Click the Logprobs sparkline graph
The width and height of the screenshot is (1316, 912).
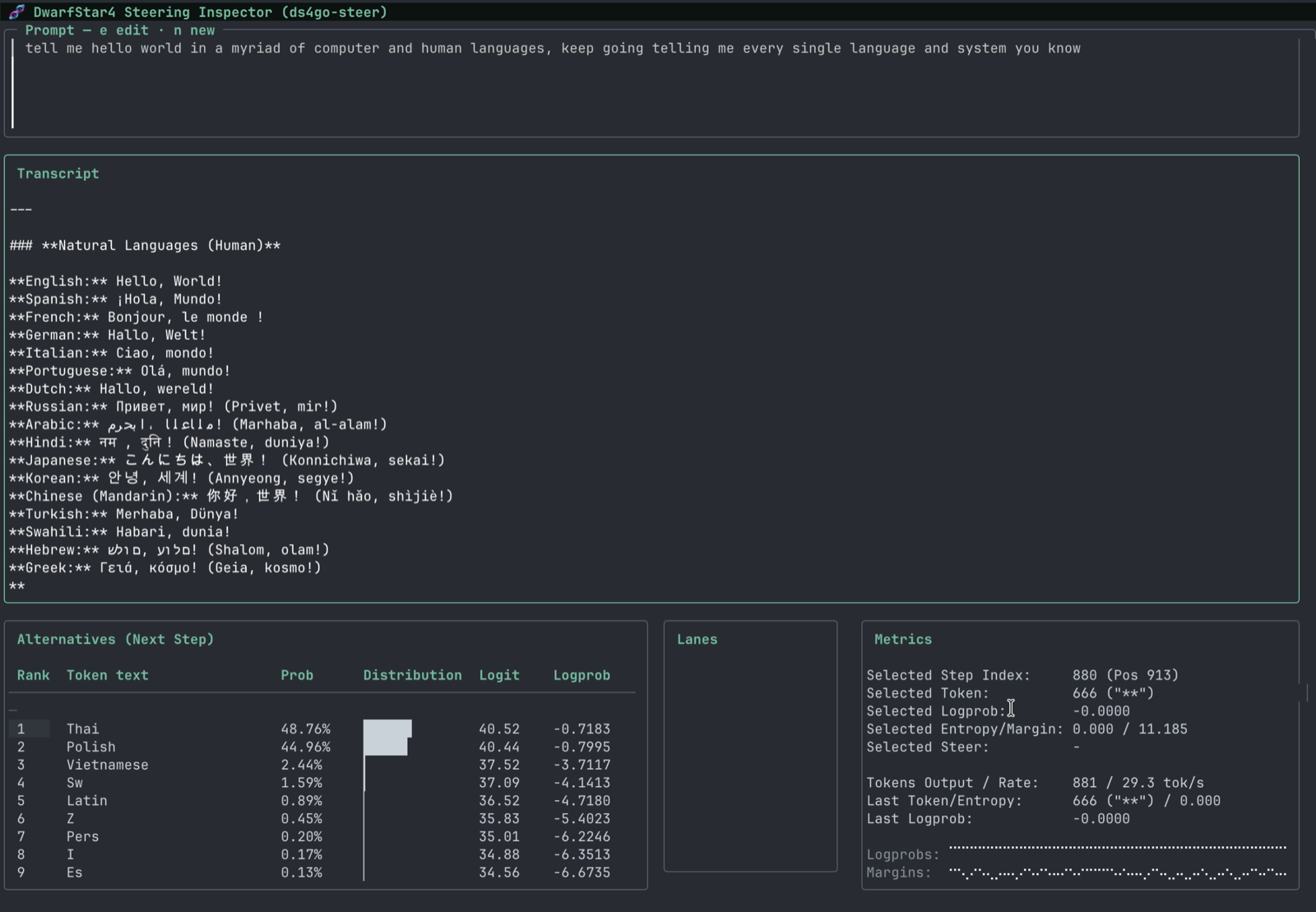pos(1117,849)
